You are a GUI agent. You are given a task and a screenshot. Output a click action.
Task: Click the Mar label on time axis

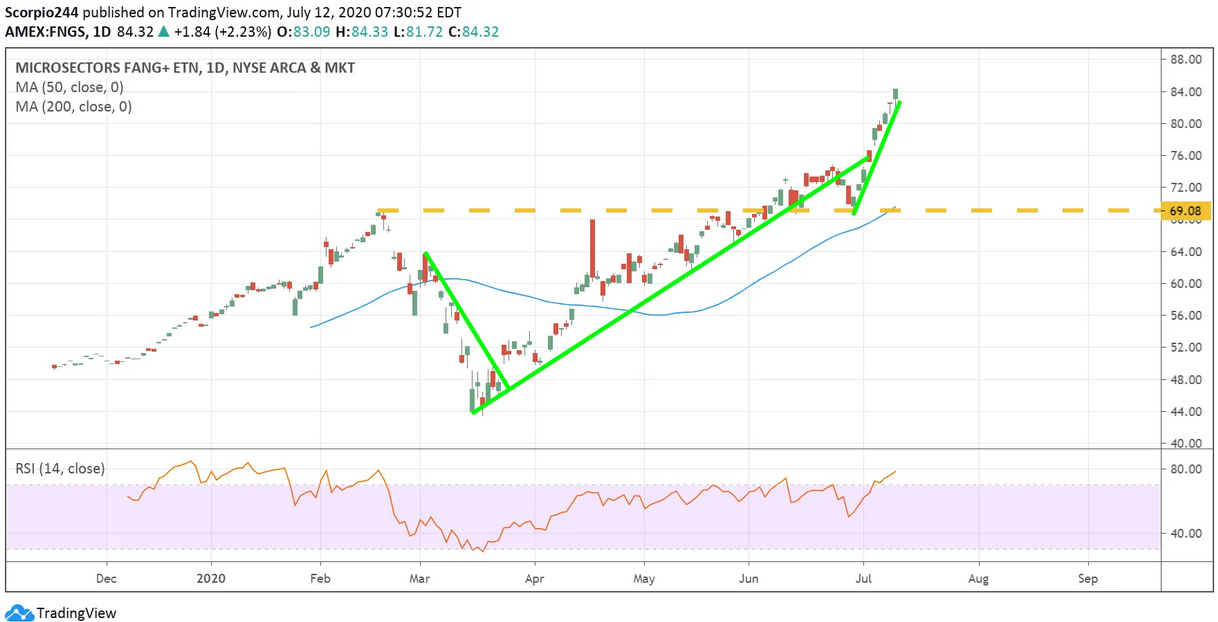click(x=420, y=578)
